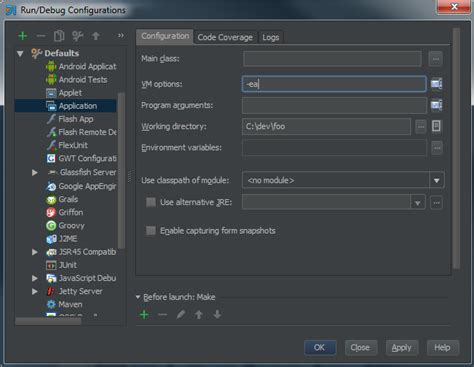
Task: Copy the configuration using the toolbar copy icon
Action: (x=59, y=36)
